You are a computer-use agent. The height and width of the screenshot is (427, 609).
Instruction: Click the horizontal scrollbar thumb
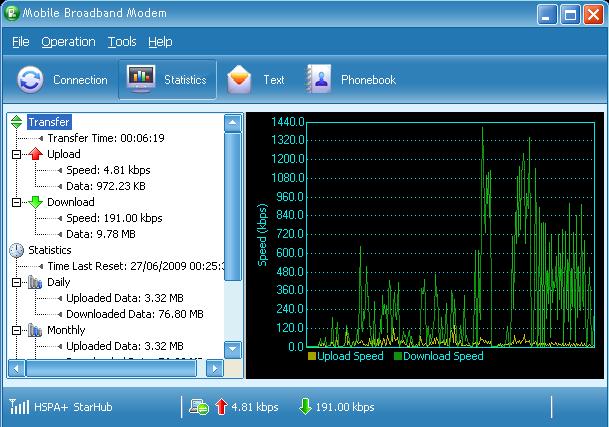pos(111,368)
